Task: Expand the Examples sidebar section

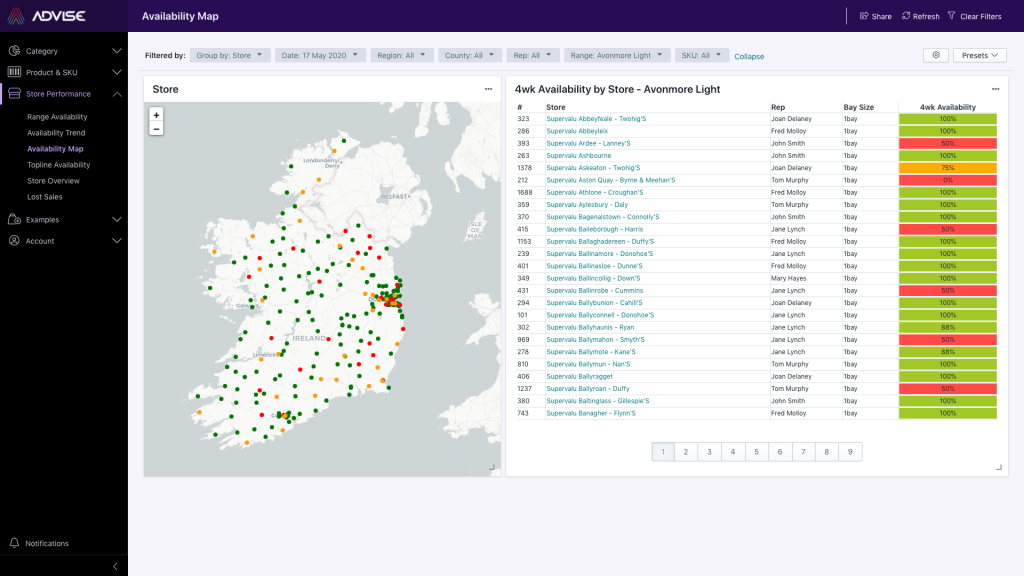Action: pyautogui.click(x=117, y=219)
